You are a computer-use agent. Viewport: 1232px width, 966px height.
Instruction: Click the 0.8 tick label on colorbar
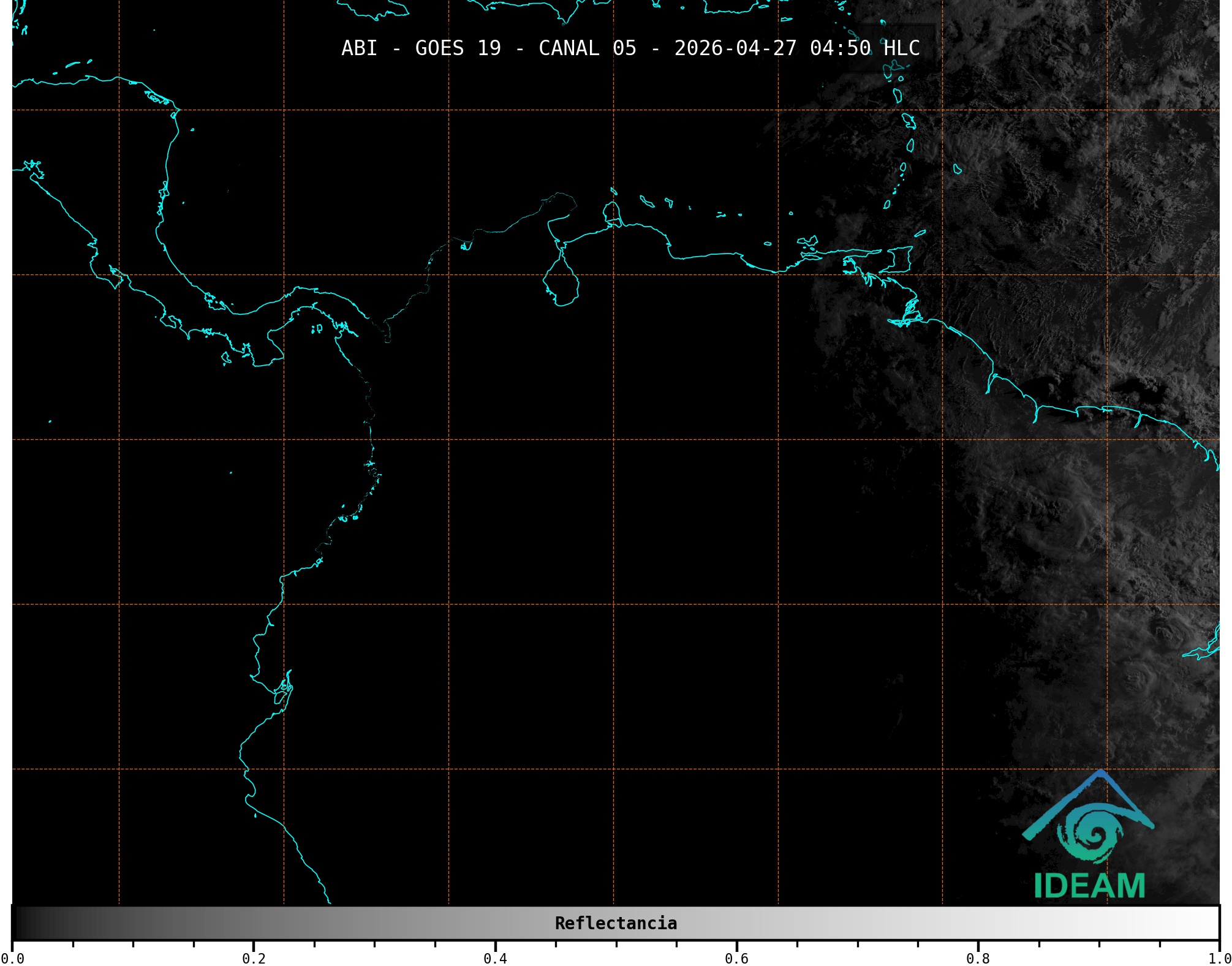click(978, 958)
